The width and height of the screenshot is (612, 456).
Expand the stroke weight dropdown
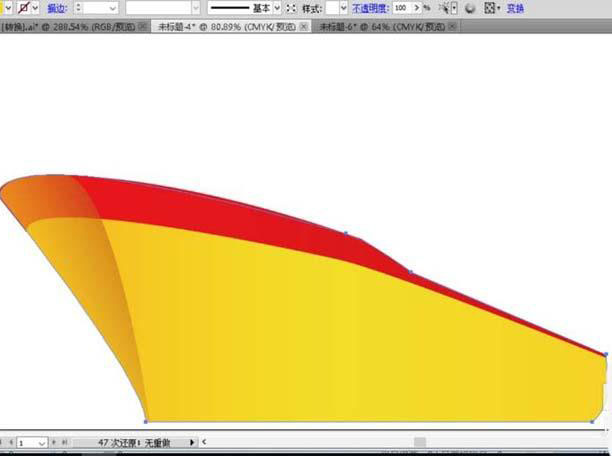point(113,8)
